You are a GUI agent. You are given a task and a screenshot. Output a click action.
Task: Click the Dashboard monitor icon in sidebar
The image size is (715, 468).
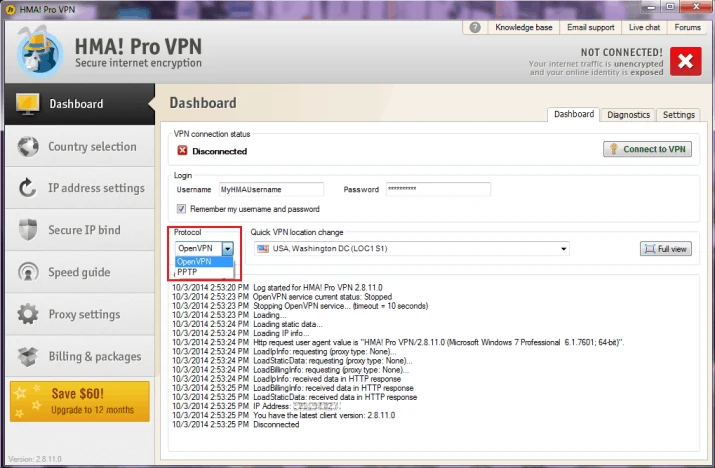[27, 104]
